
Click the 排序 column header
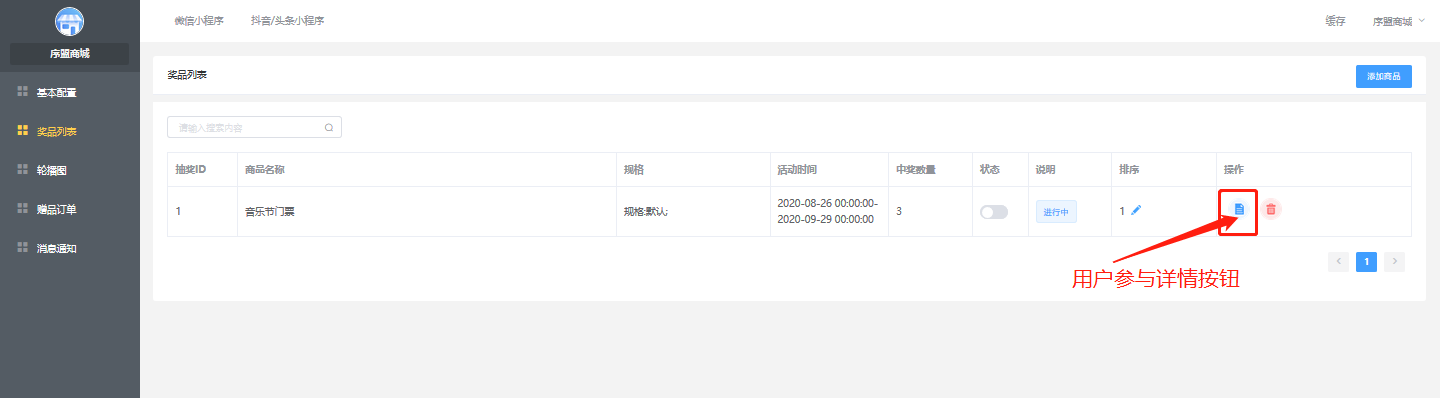[x=1129, y=169]
